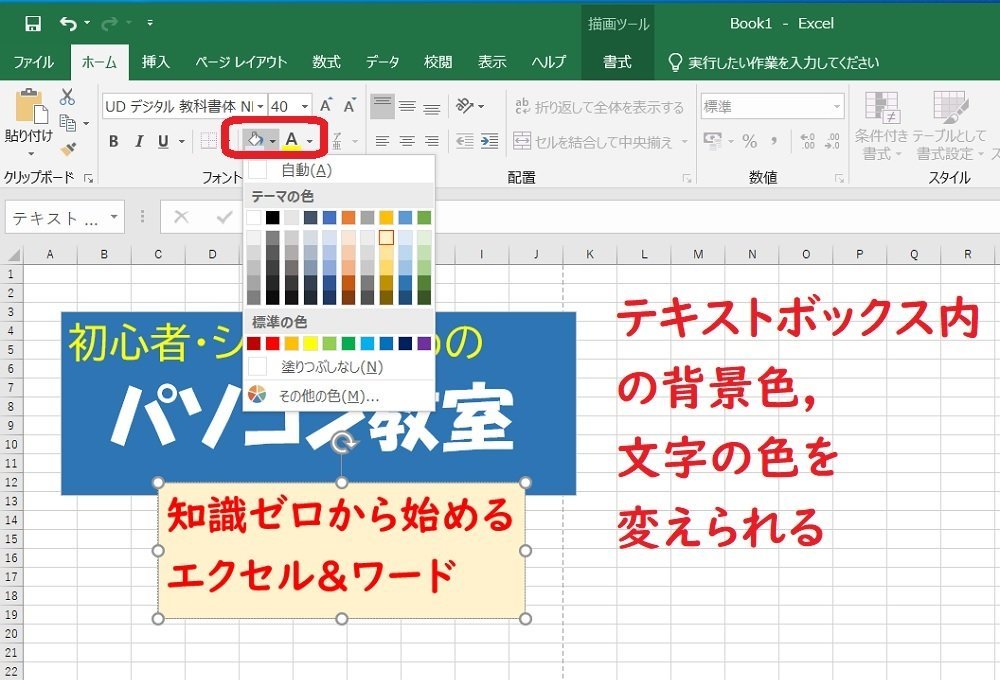
Task: Open the font name dropdown
Action: pos(262,105)
